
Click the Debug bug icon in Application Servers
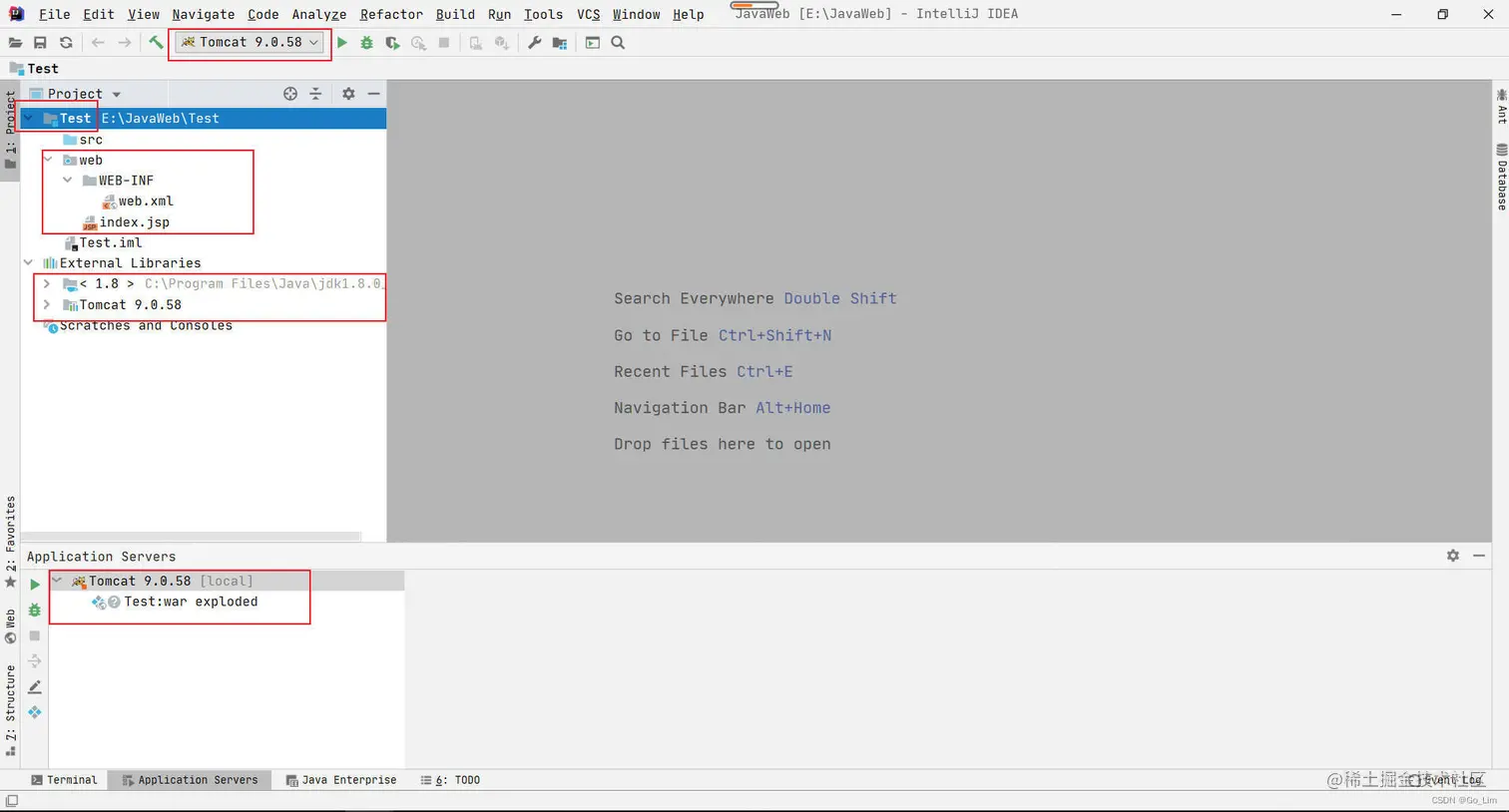coord(35,609)
